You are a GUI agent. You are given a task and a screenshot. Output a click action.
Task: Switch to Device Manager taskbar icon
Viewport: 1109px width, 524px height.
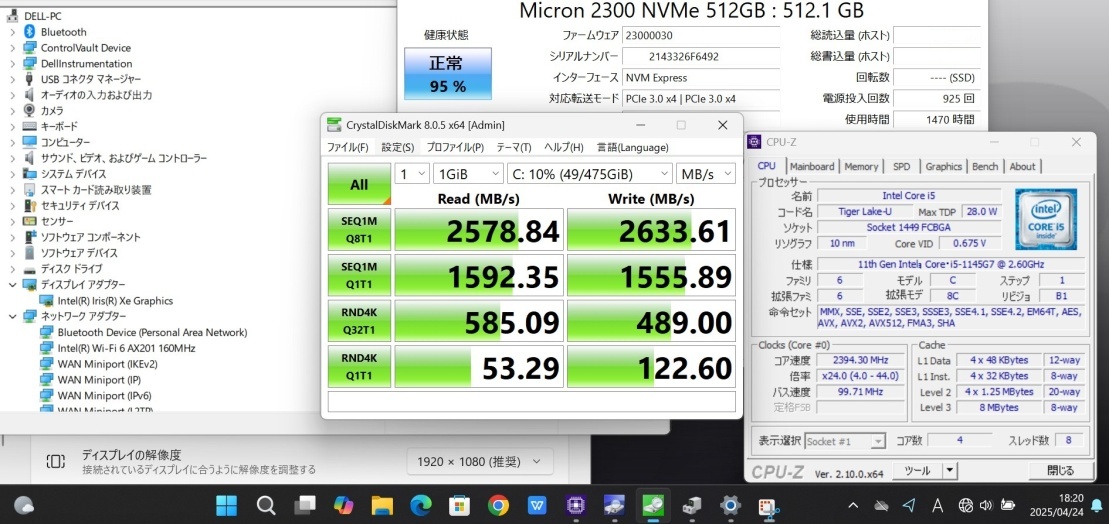coord(691,506)
